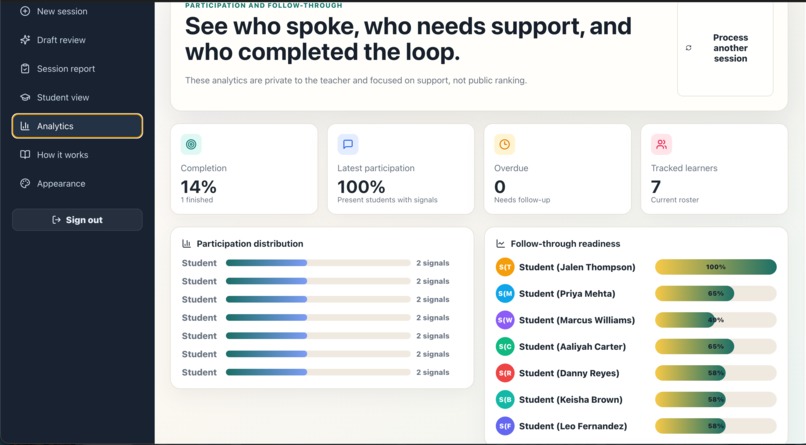The image size is (806, 445).
Task: Click the Overdue clock icon
Action: [x=504, y=144]
